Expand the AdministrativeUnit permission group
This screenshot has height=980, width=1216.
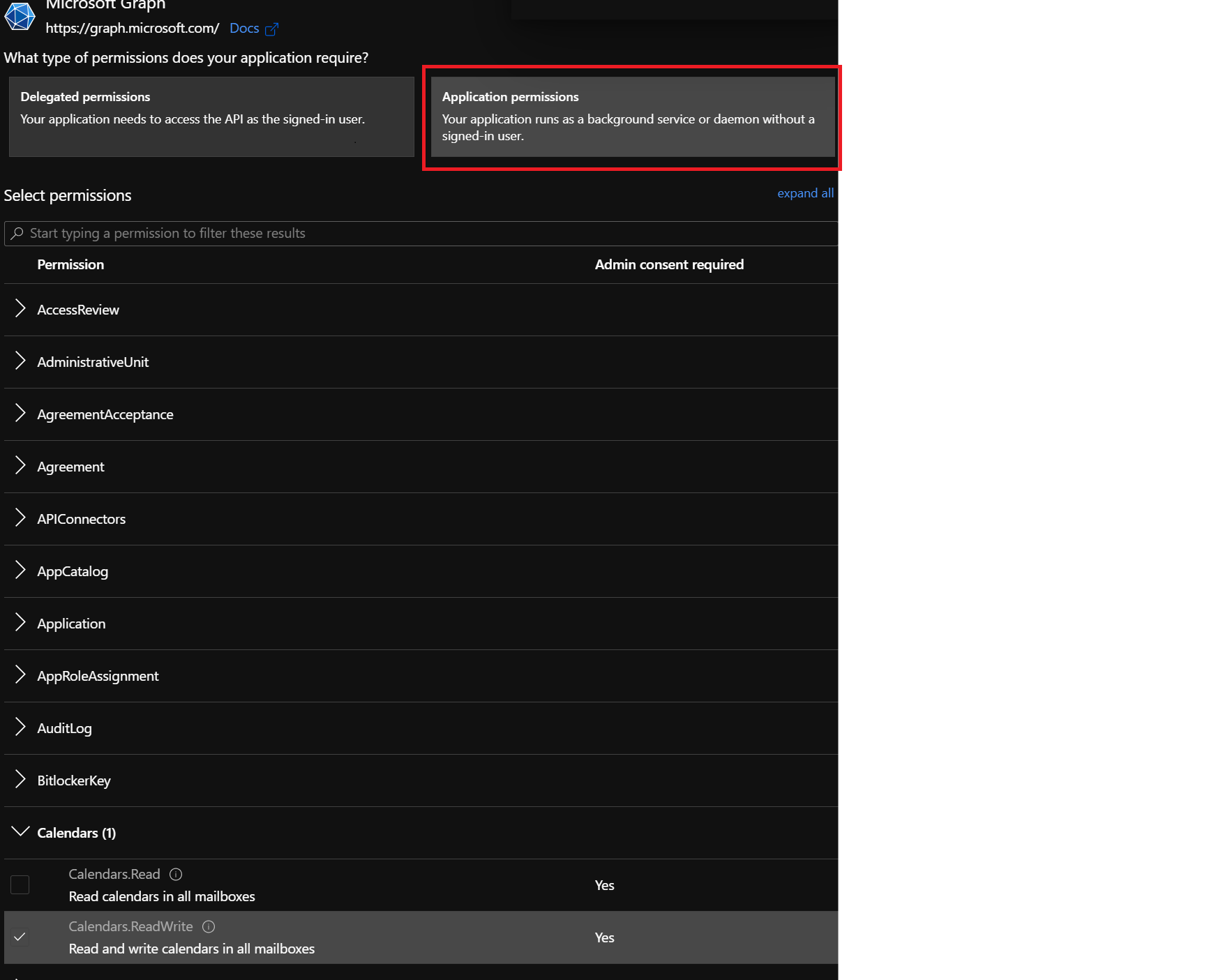pyautogui.click(x=20, y=361)
